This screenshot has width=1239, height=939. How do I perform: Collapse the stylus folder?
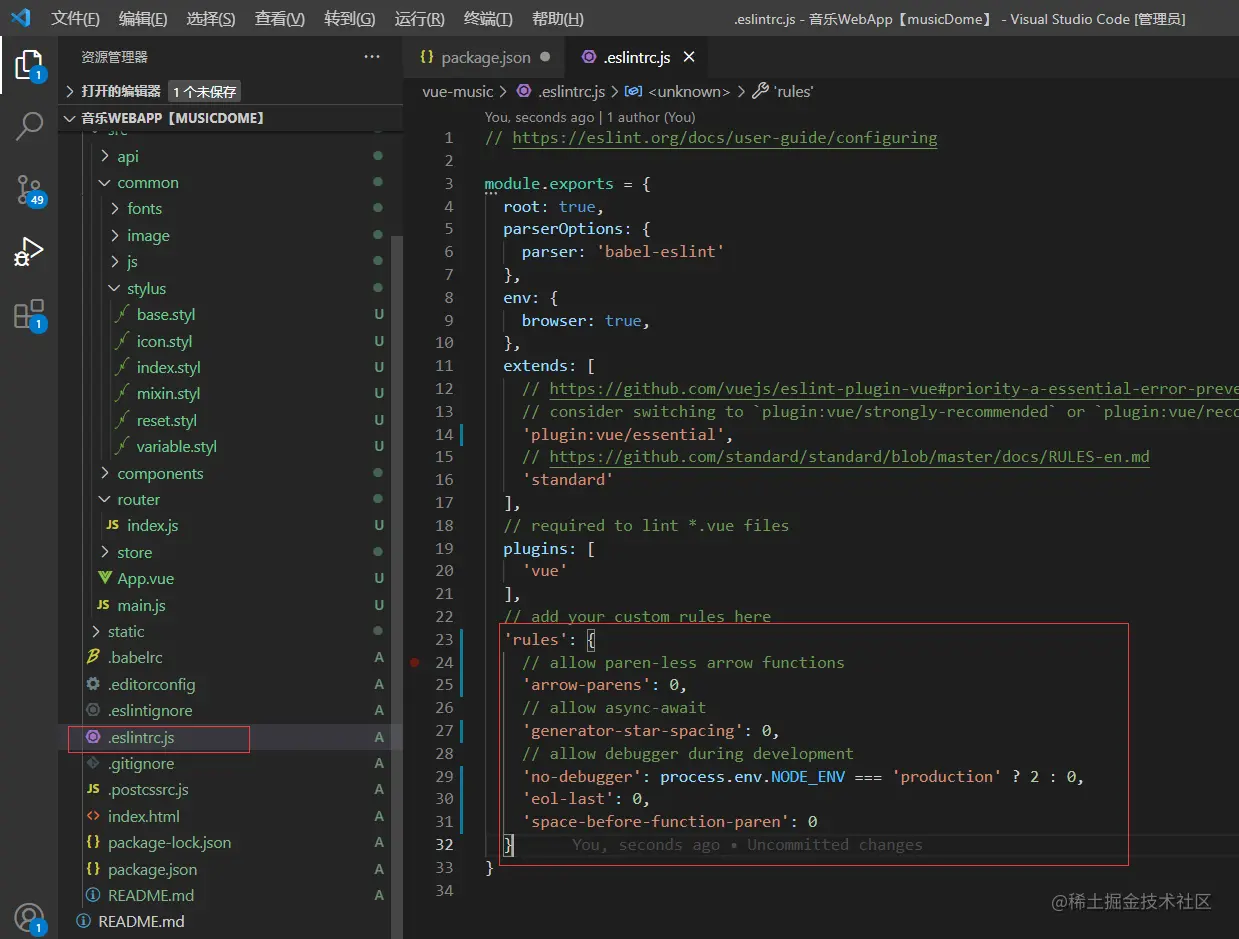point(146,288)
